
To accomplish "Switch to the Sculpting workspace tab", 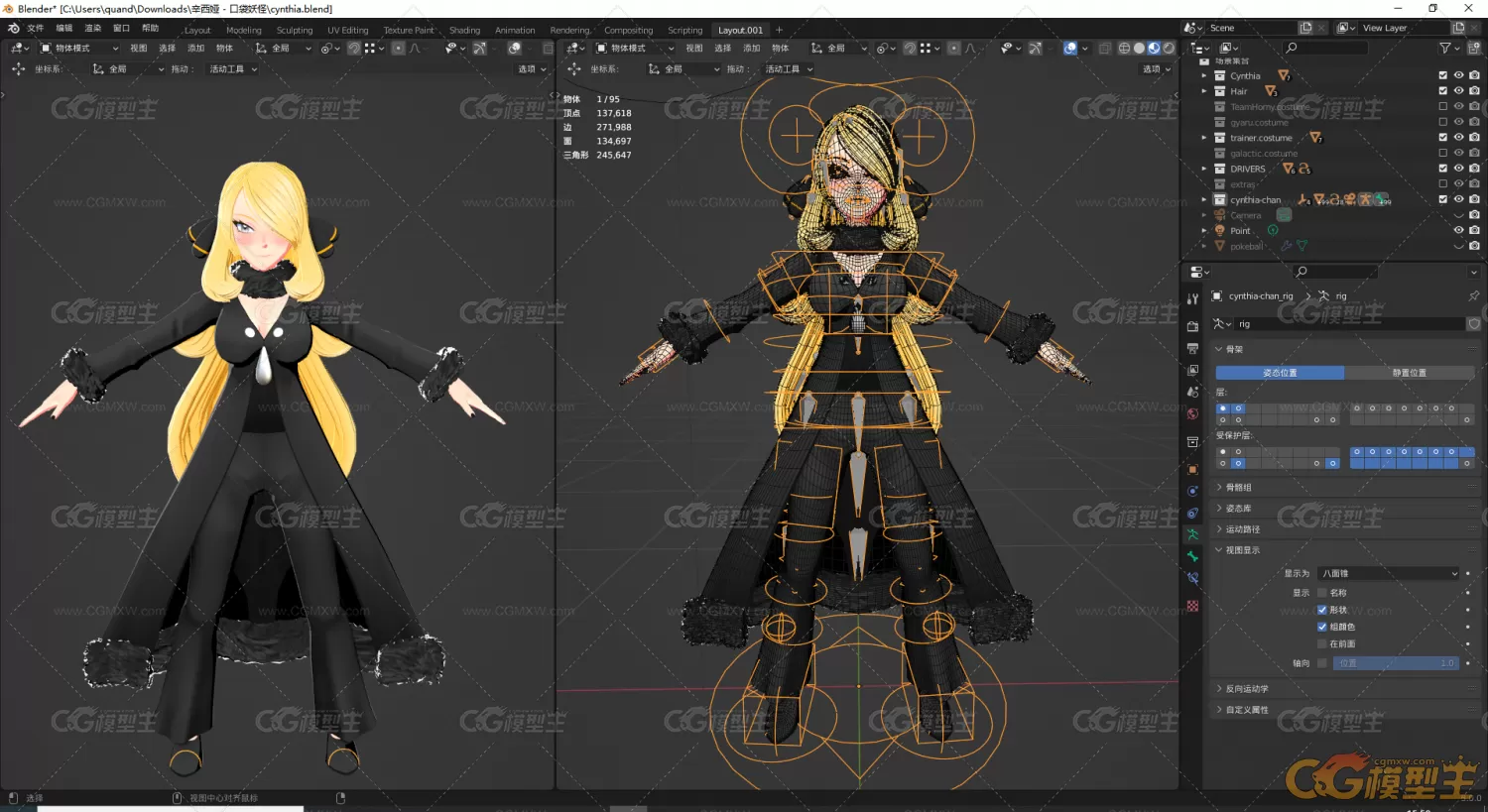I will pos(295,30).
